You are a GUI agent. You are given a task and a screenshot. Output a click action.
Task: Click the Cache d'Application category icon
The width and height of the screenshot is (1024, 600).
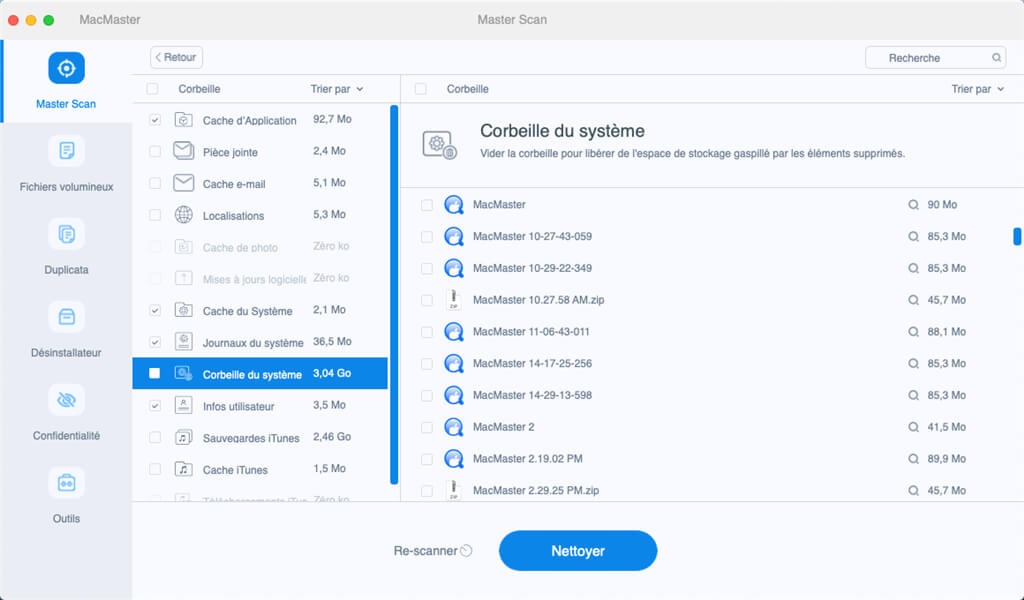(x=184, y=119)
